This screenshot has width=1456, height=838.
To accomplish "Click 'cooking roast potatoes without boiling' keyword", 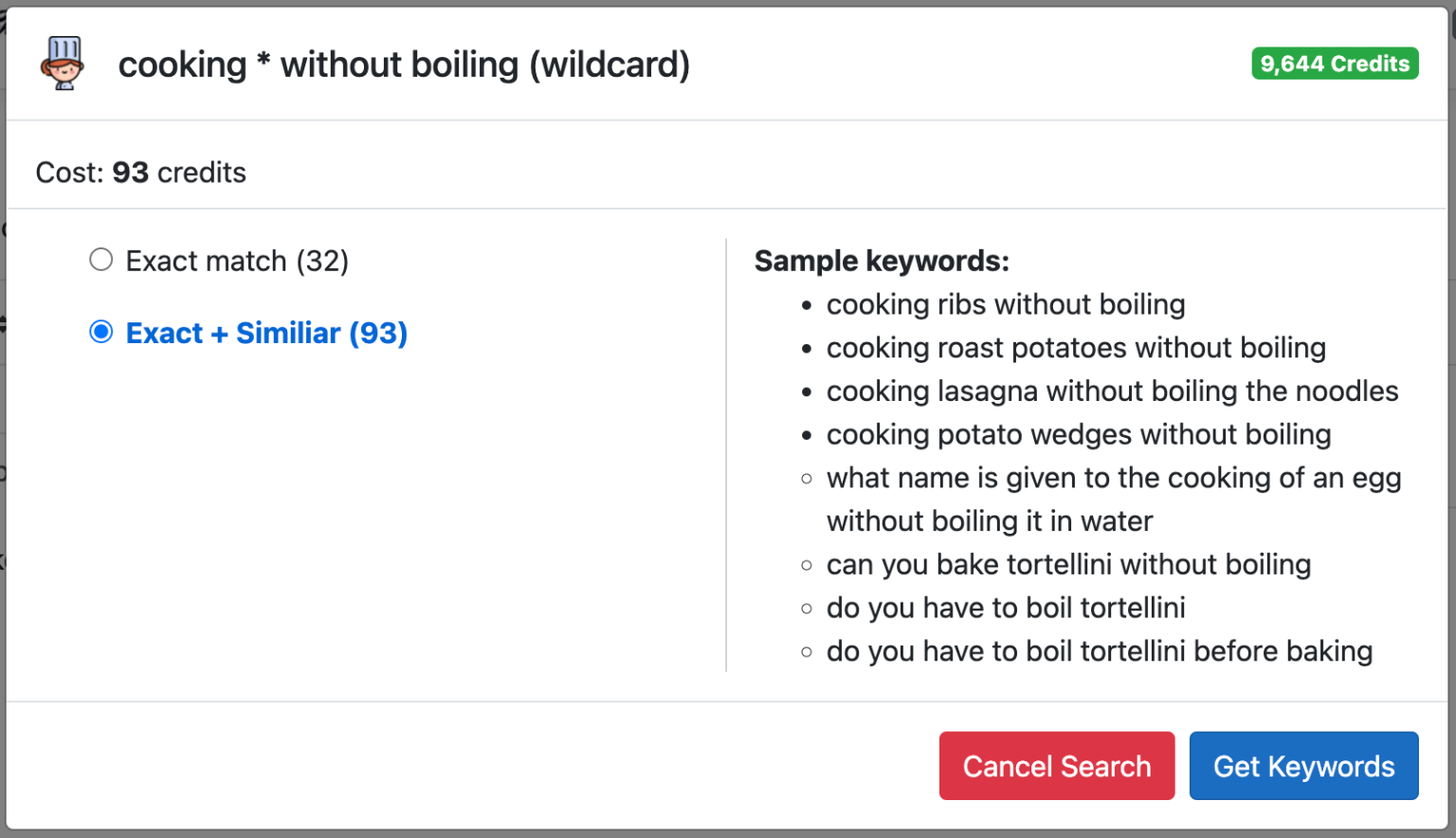I will [x=1076, y=349].
